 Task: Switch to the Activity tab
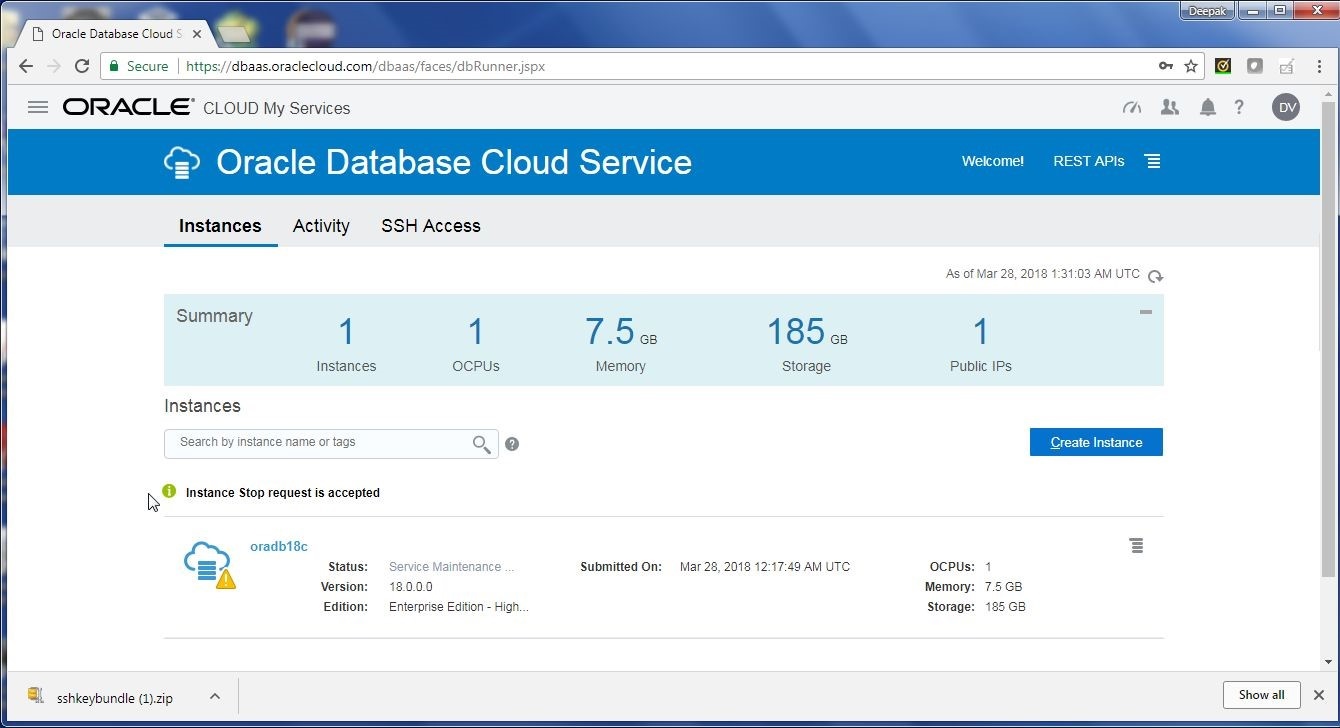point(321,226)
